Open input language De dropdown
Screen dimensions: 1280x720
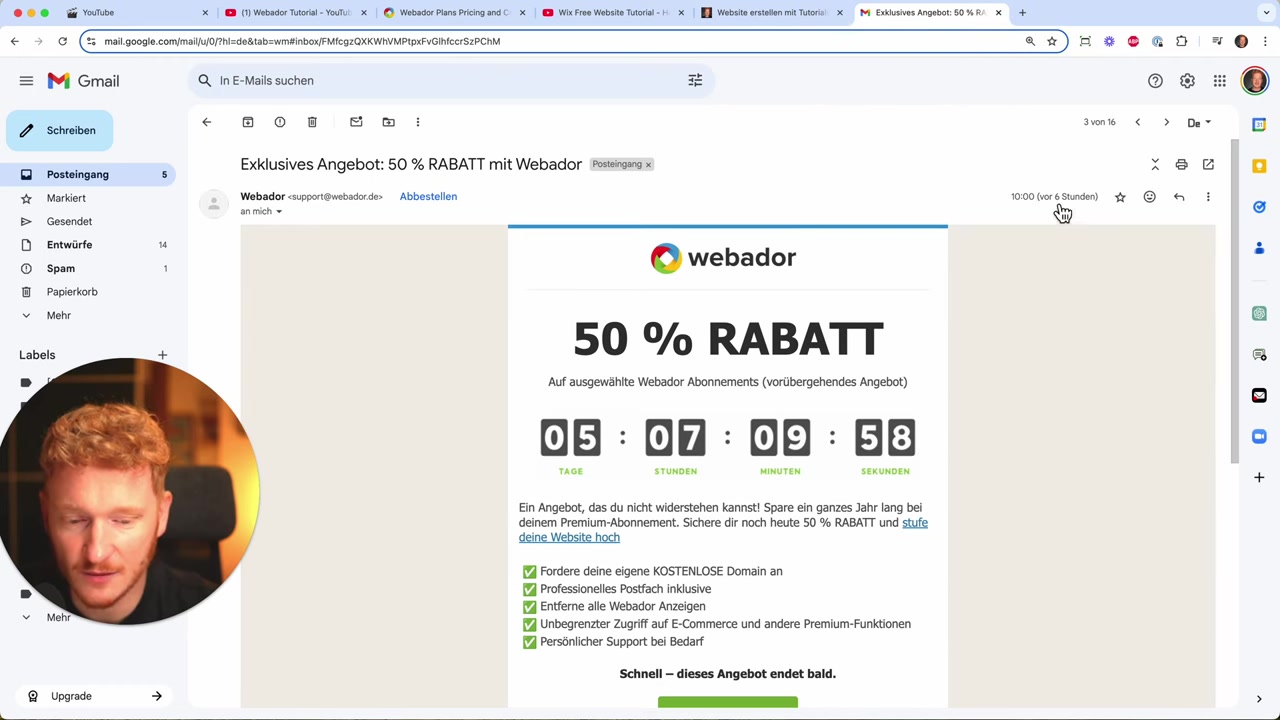(x=1199, y=123)
